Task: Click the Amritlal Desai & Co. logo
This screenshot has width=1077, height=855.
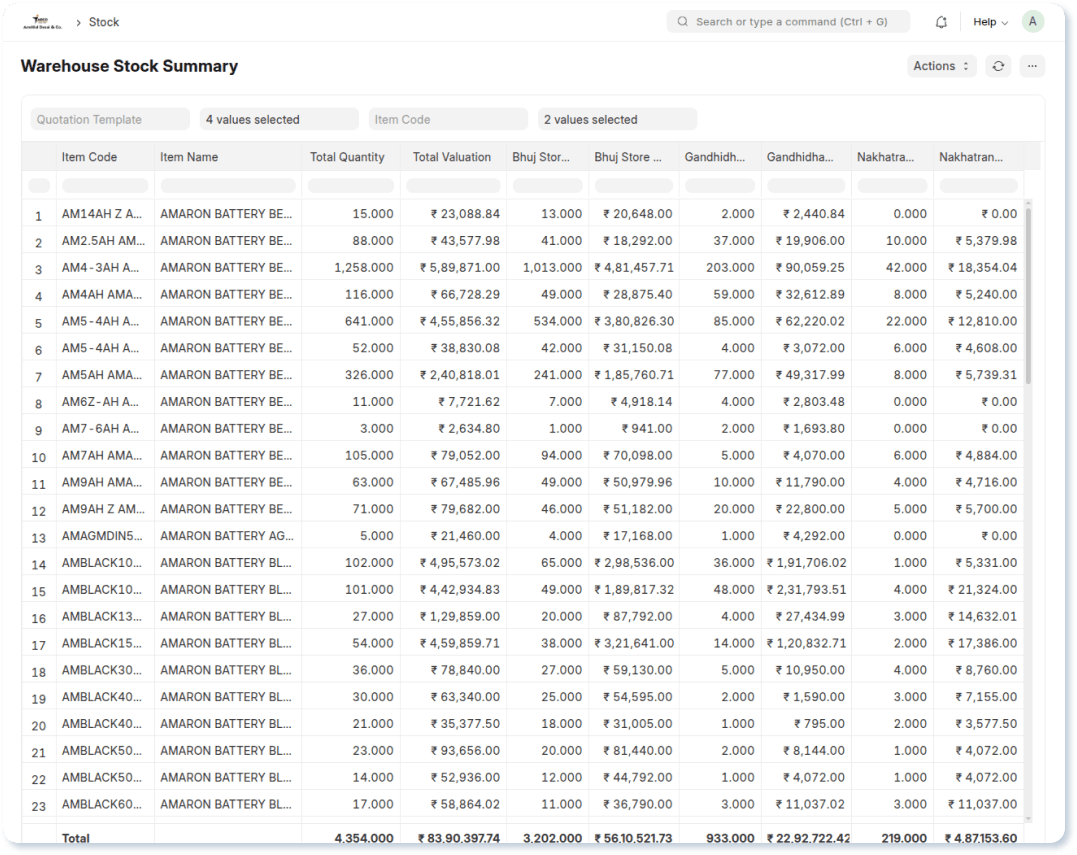Action: 40,20
